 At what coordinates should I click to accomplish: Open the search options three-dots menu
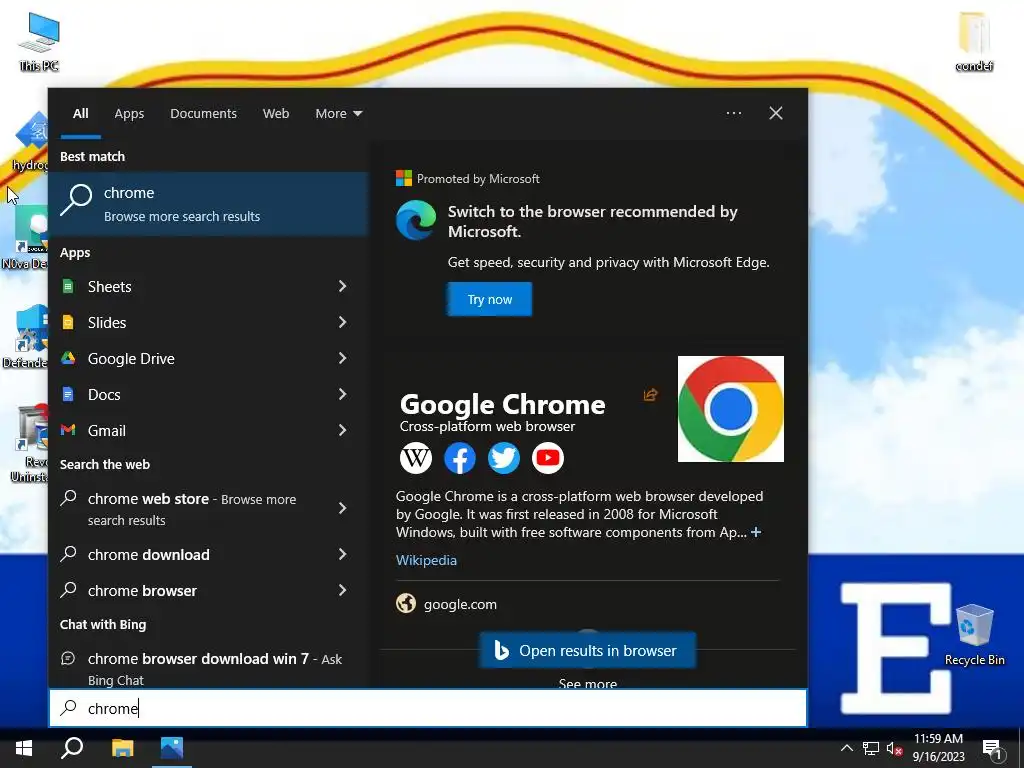click(x=733, y=113)
